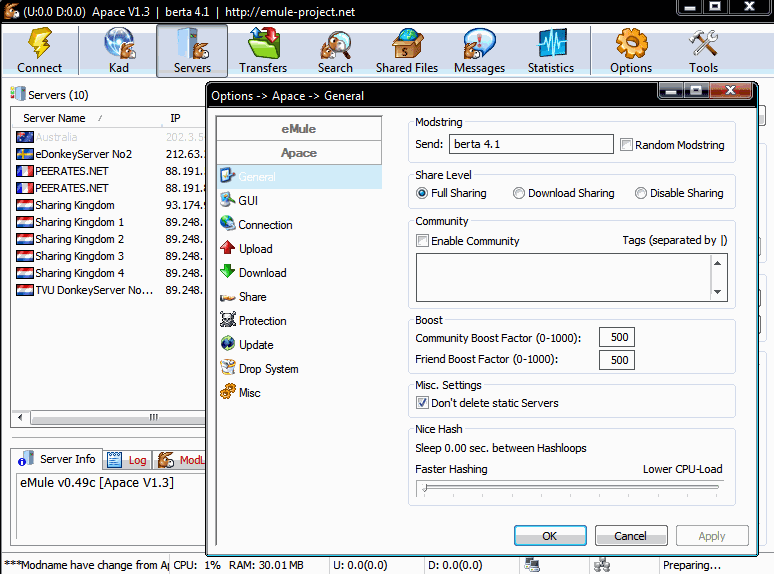The width and height of the screenshot is (774, 574).
Task: Select the Download Sharing radio button
Action: coord(519,193)
